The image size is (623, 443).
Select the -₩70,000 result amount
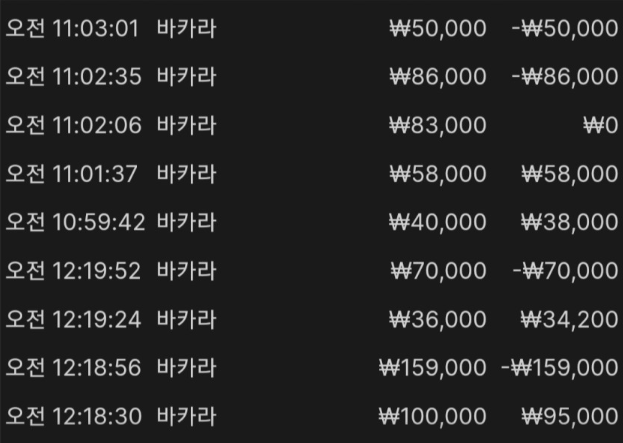click(x=564, y=271)
